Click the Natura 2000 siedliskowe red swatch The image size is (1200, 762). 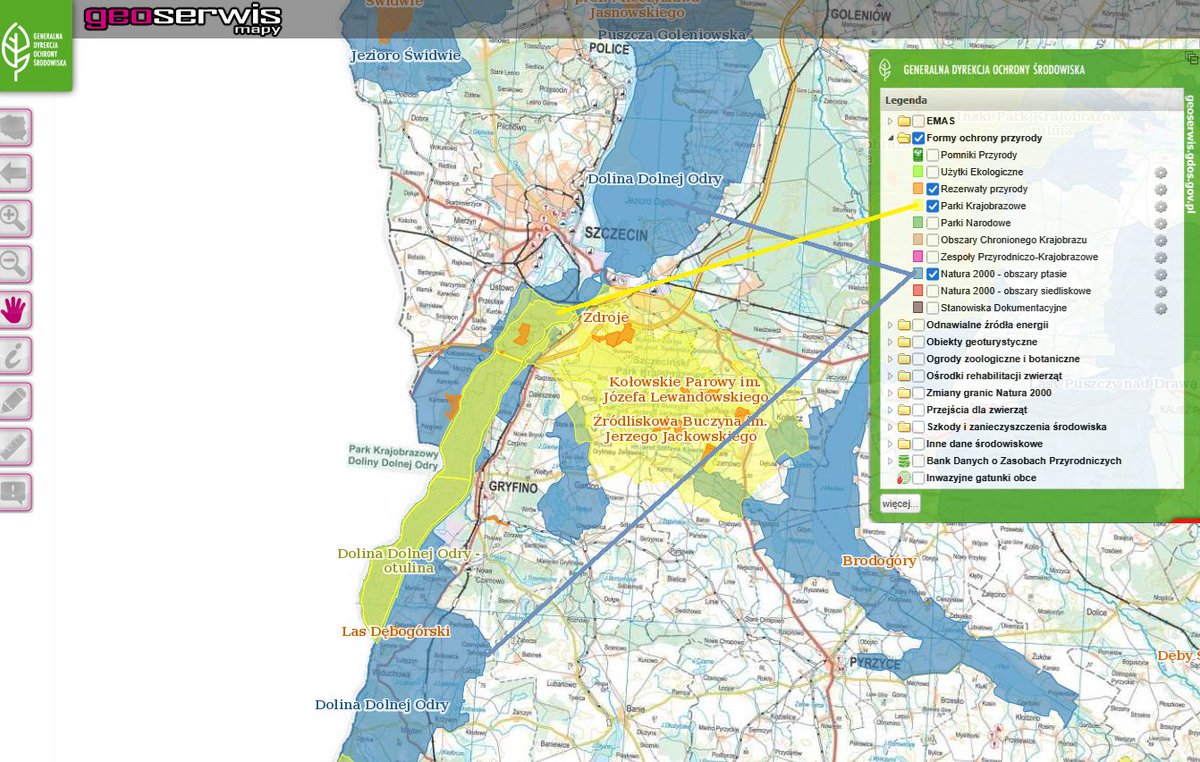click(x=918, y=291)
